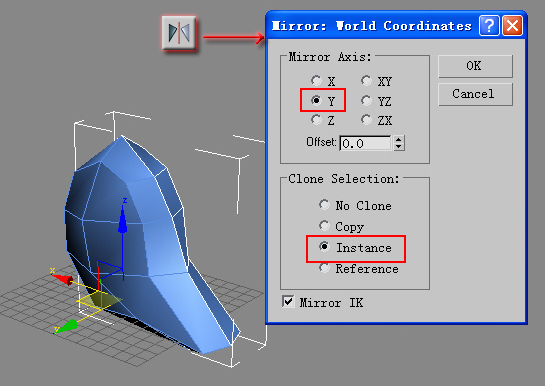Select the Z mirror axis radio

click(316, 120)
